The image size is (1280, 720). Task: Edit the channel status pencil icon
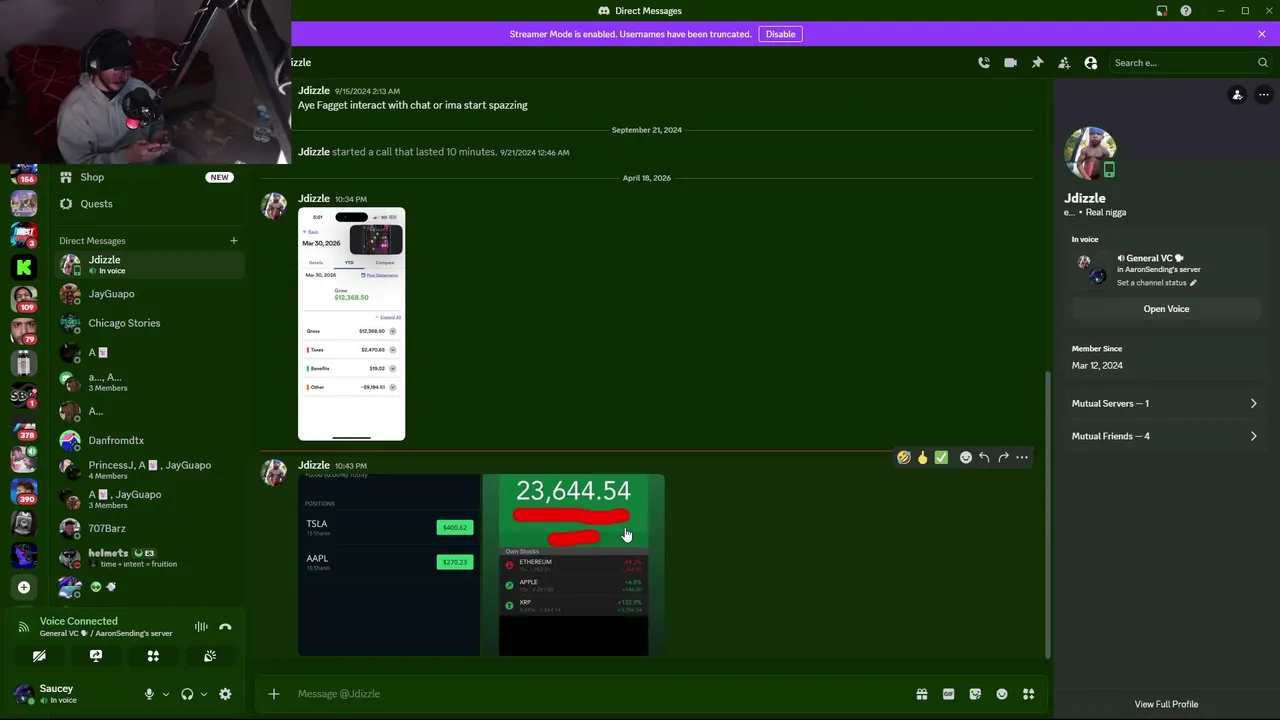[x=1193, y=283]
